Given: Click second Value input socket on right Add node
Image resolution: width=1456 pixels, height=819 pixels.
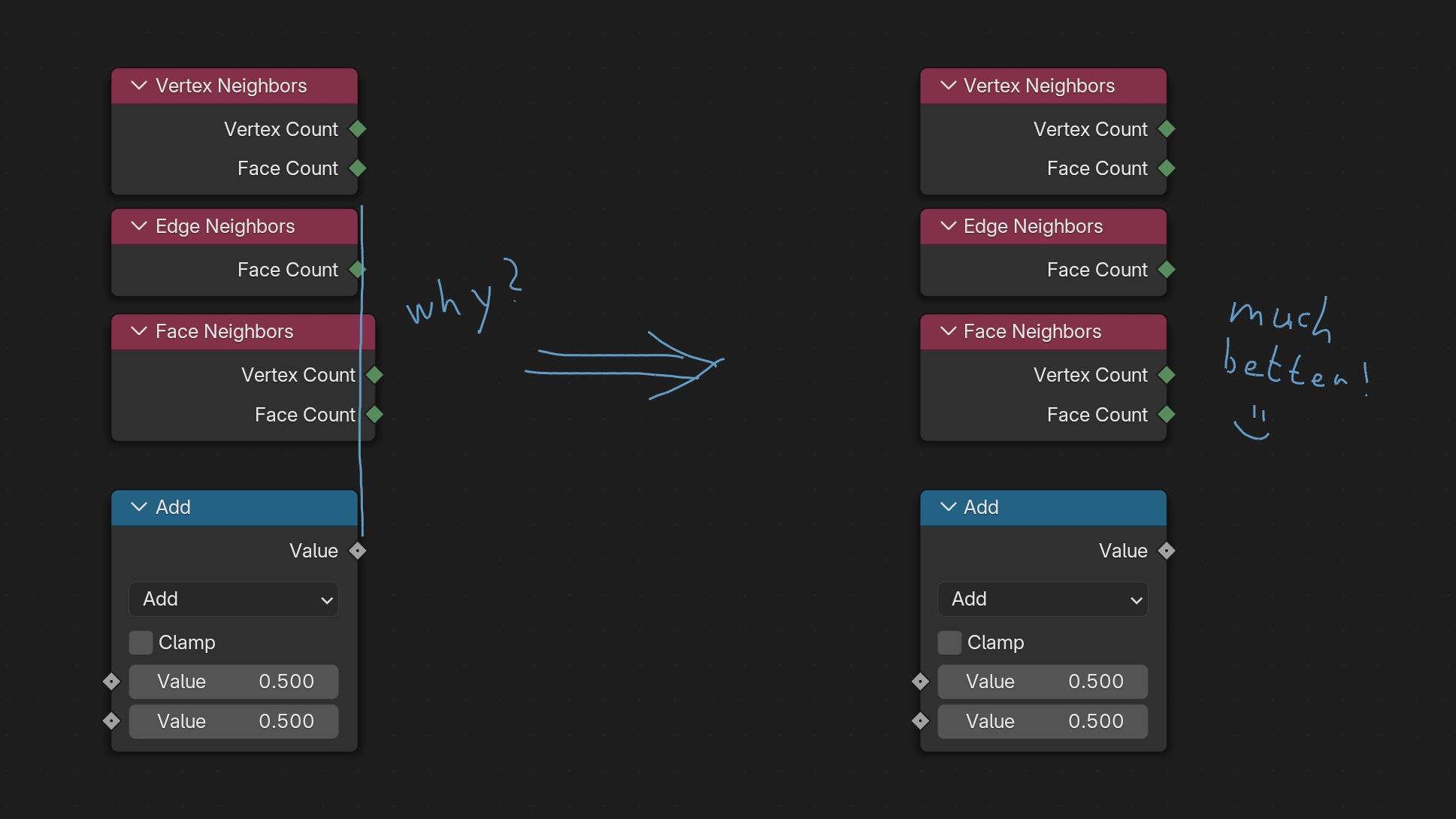Looking at the screenshot, I should point(920,721).
